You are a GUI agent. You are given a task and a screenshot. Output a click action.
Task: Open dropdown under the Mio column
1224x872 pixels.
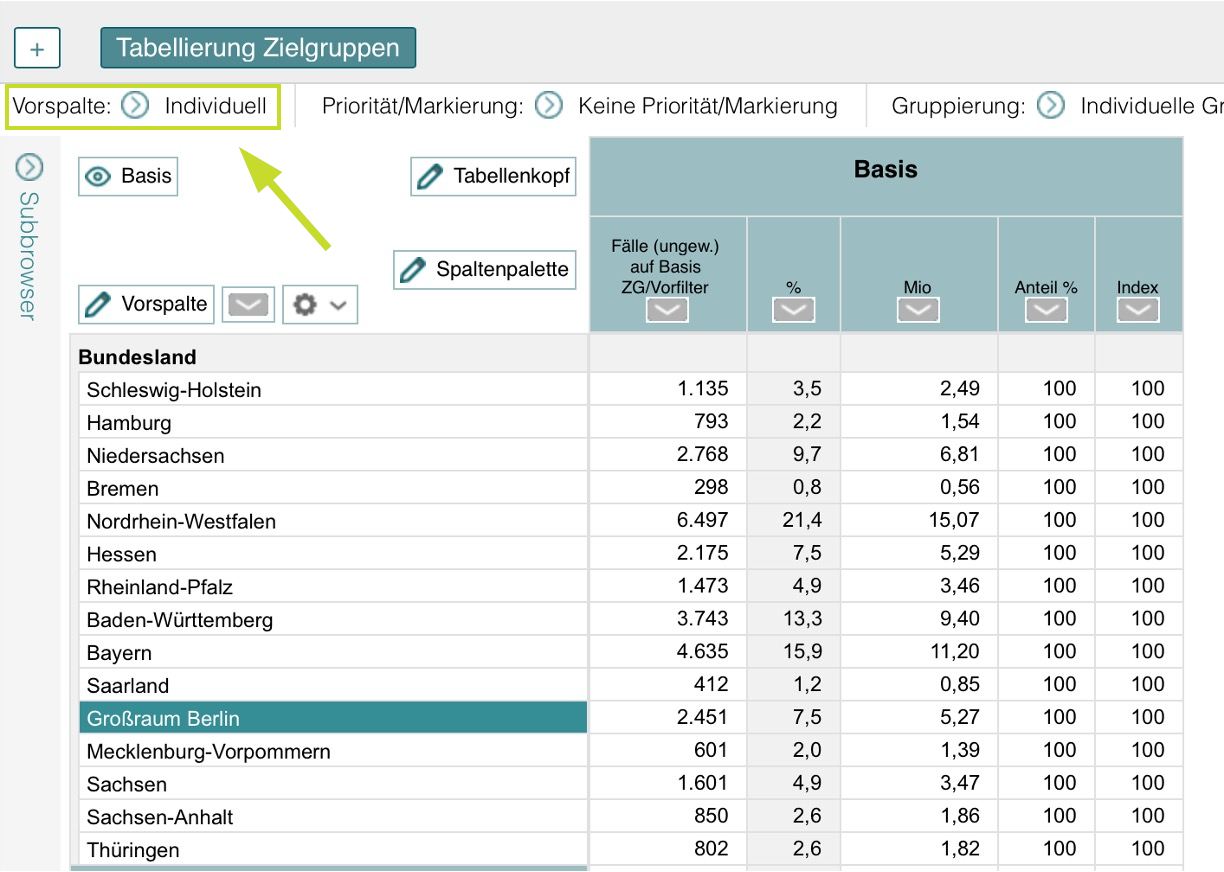918,311
